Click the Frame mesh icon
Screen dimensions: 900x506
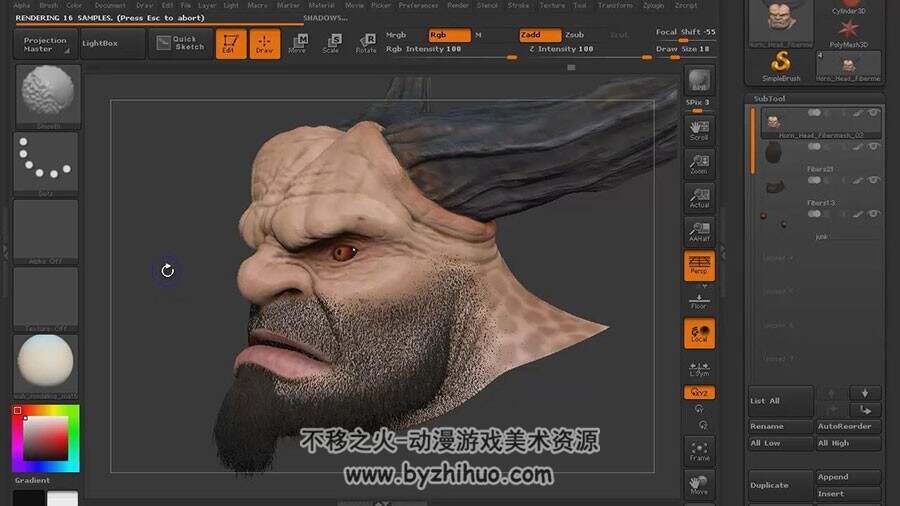tap(699, 451)
